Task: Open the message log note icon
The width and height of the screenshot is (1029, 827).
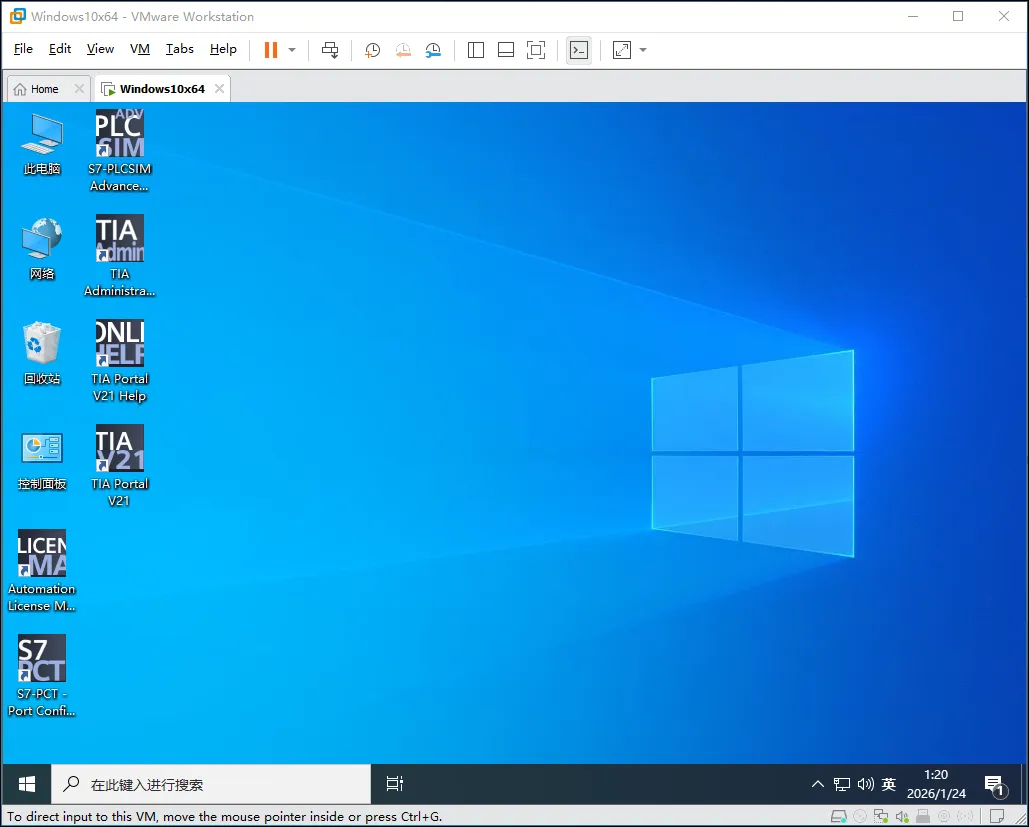Action: 997,816
